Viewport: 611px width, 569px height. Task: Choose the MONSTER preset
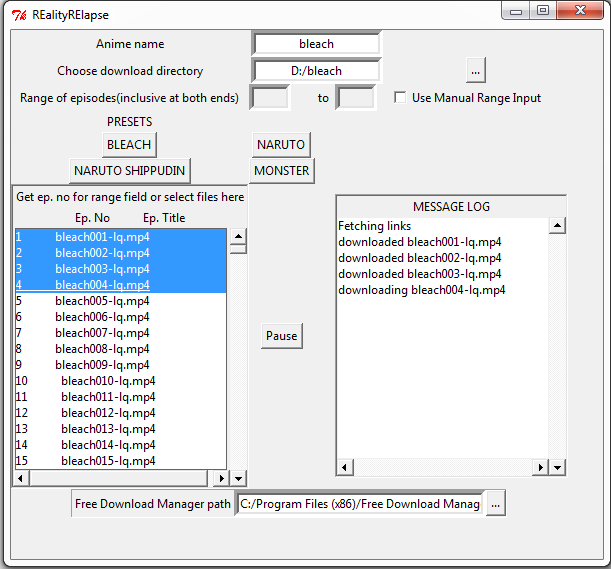click(x=281, y=171)
